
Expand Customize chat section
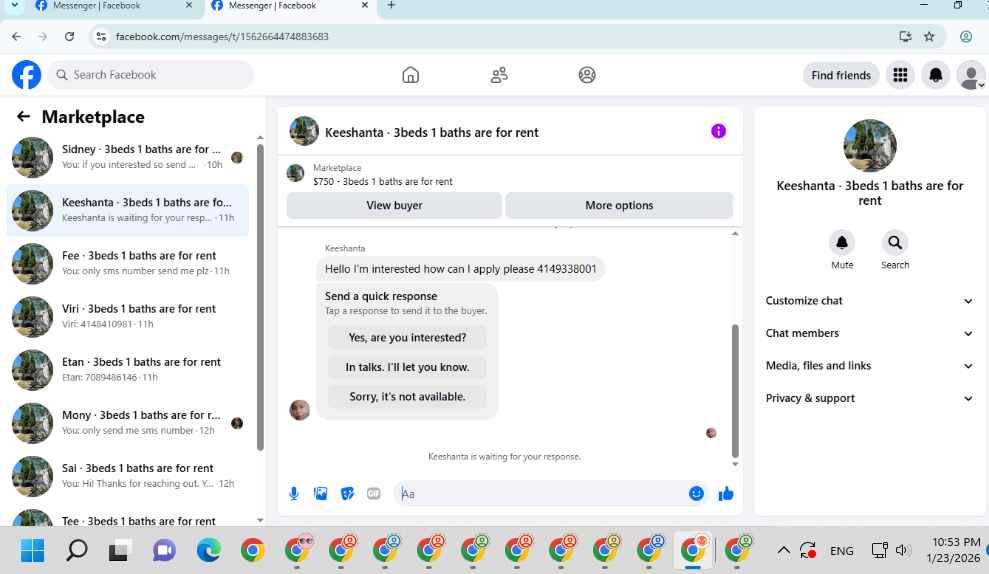pos(869,301)
